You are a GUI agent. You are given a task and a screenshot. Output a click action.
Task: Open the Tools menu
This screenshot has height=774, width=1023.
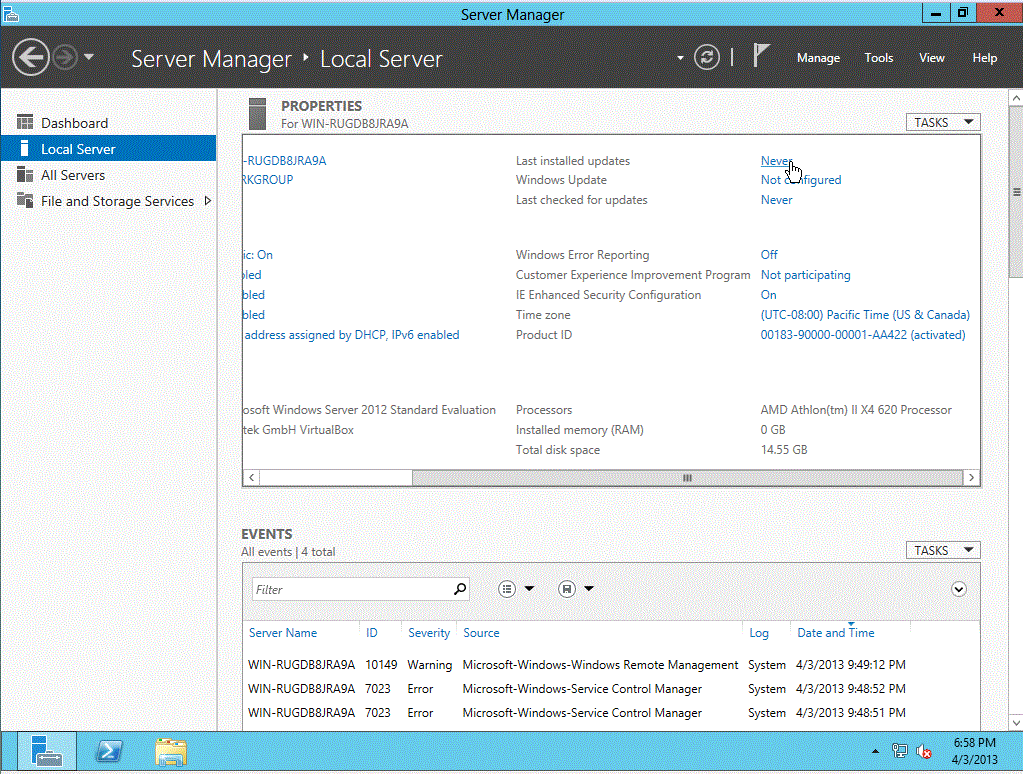pos(879,58)
